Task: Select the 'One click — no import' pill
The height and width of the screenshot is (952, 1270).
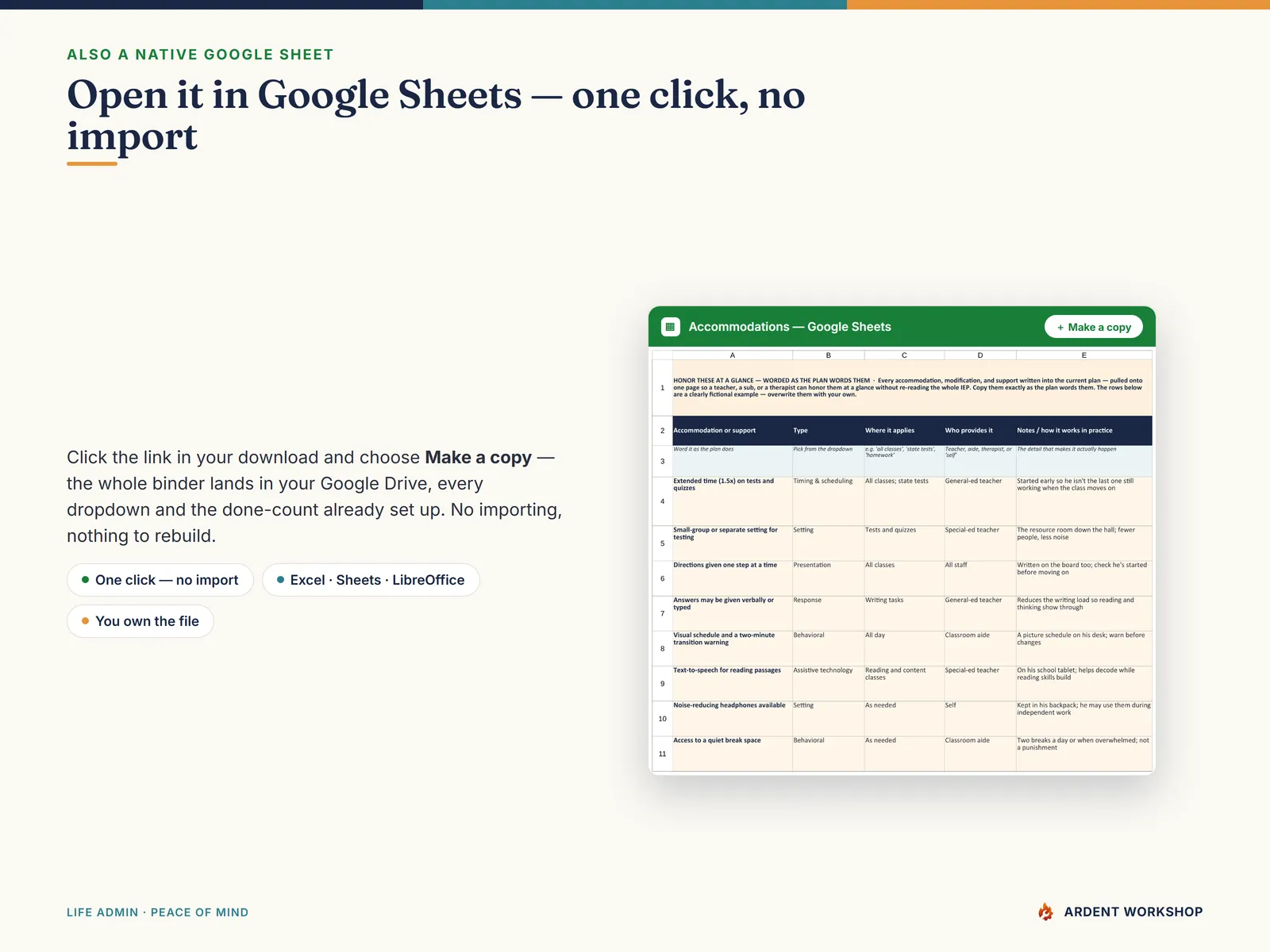Action: click(x=160, y=580)
